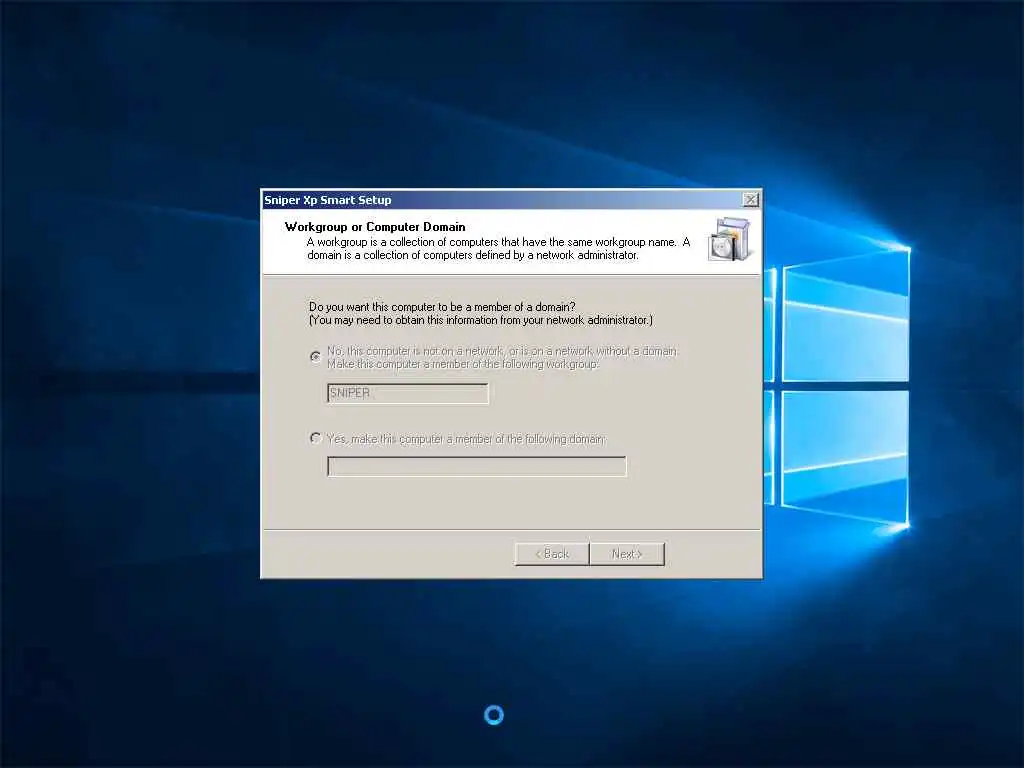Click the empty domain name input field
The height and width of the screenshot is (768, 1024).
(x=477, y=466)
